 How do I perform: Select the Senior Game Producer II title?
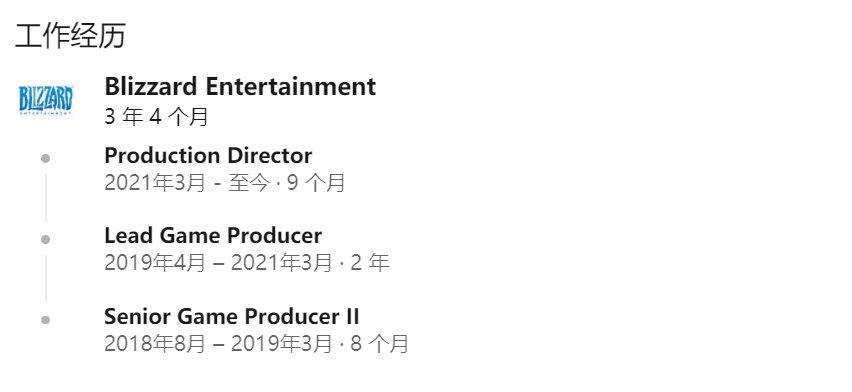[231, 316]
